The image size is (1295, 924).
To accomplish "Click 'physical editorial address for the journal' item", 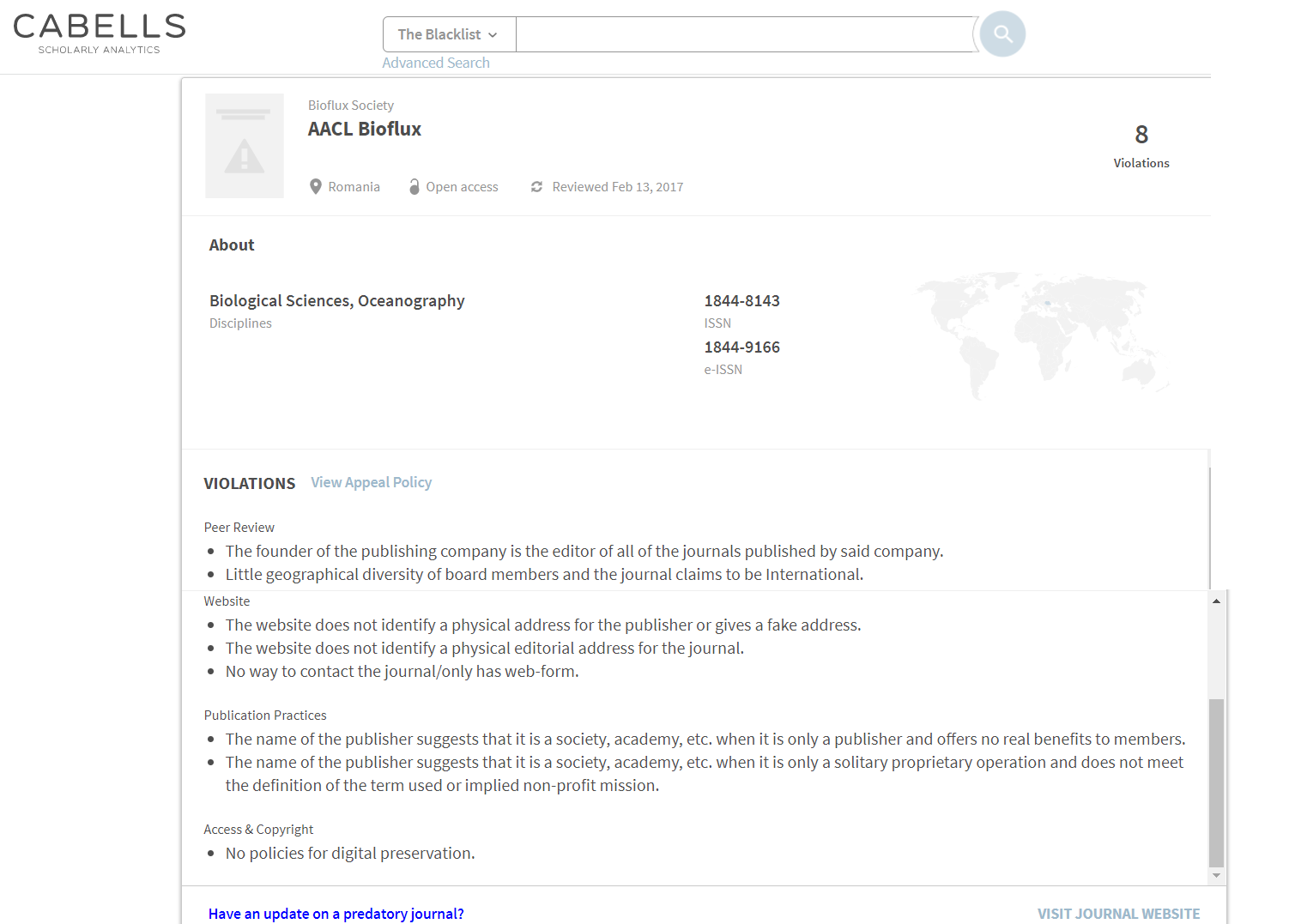I will tap(485, 648).
